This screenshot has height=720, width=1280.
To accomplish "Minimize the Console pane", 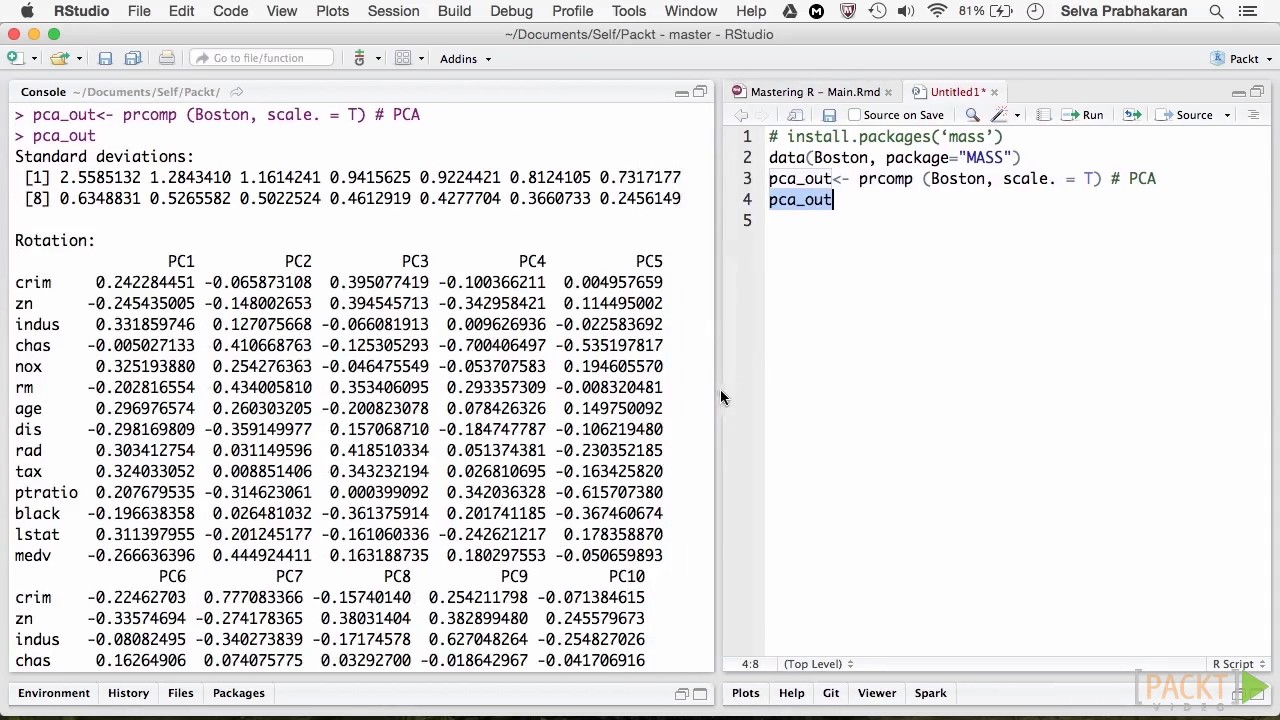I will 682,92.
